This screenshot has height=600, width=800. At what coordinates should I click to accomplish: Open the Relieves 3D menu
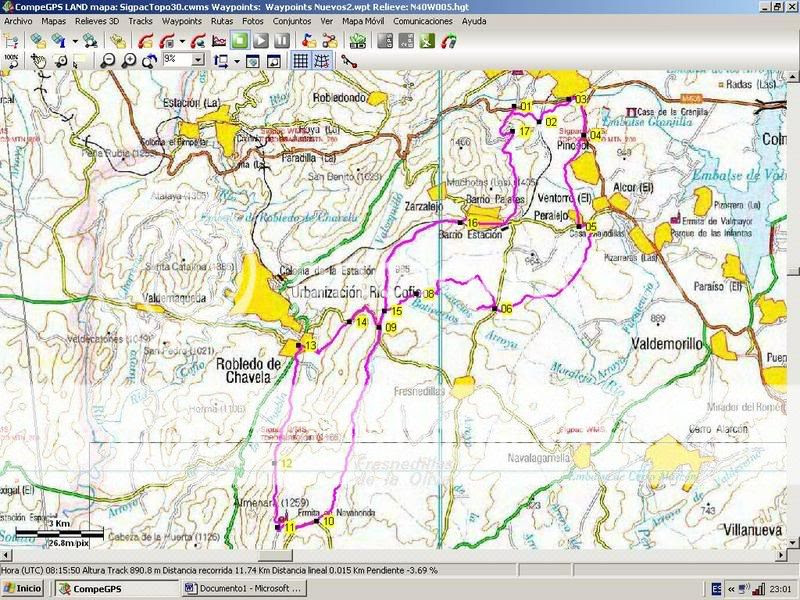(x=97, y=21)
